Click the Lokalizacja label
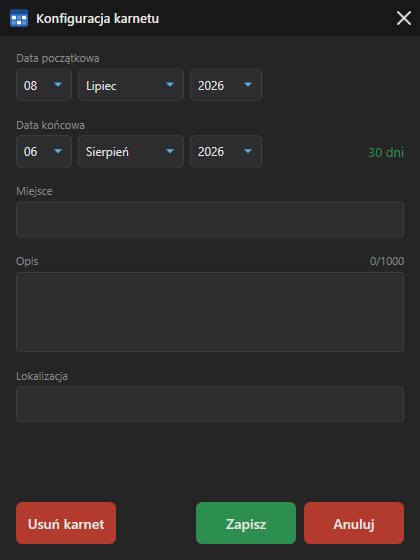The image size is (420, 560). coord(42,376)
